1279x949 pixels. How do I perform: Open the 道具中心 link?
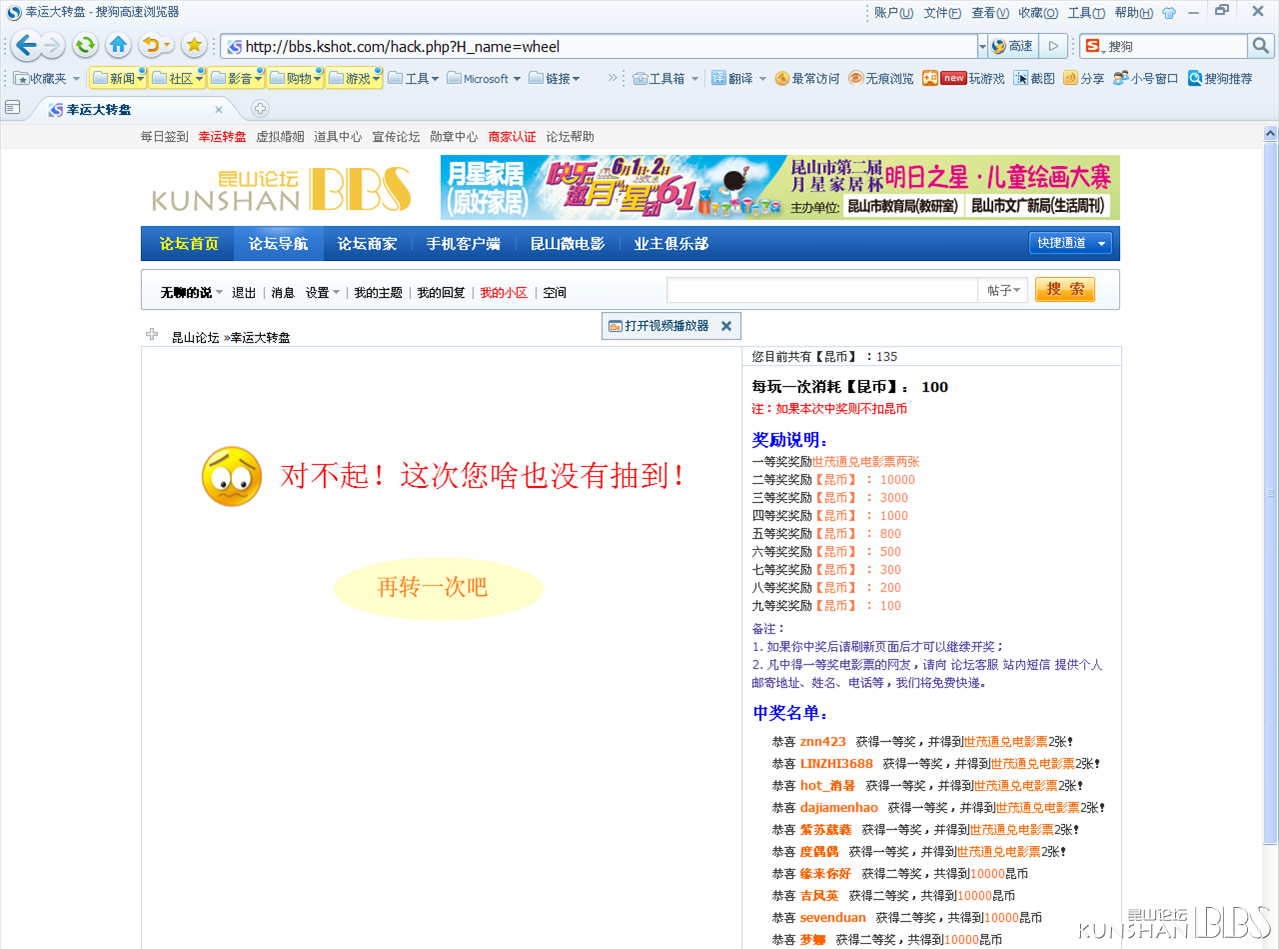[x=338, y=137]
